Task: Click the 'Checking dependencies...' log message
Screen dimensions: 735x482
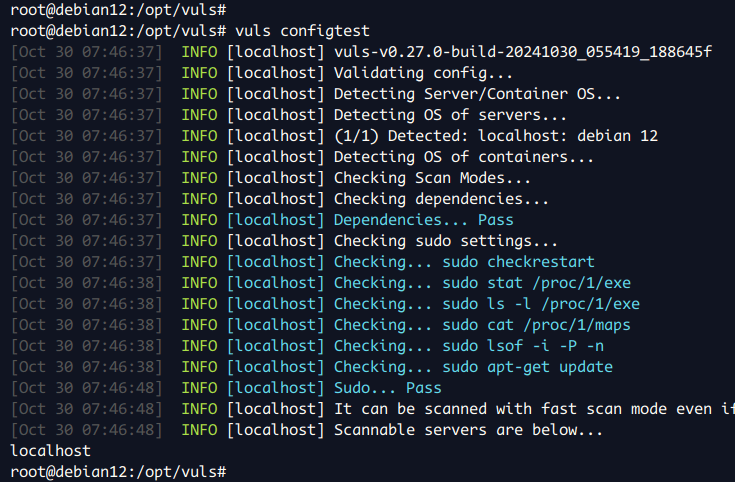Action: [441, 199]
